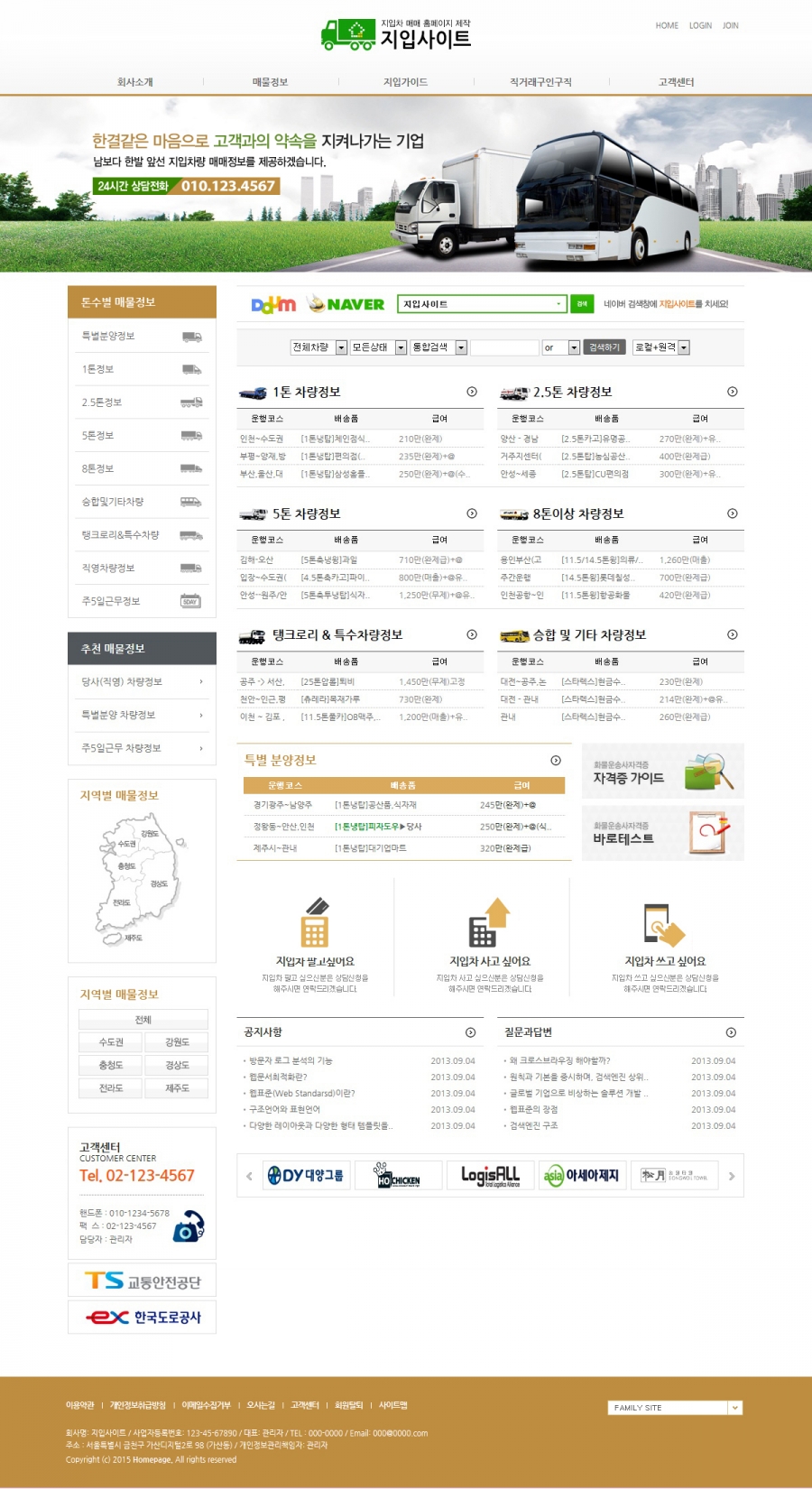Click the calculator icon for selling a truck

tap(314, 922)
